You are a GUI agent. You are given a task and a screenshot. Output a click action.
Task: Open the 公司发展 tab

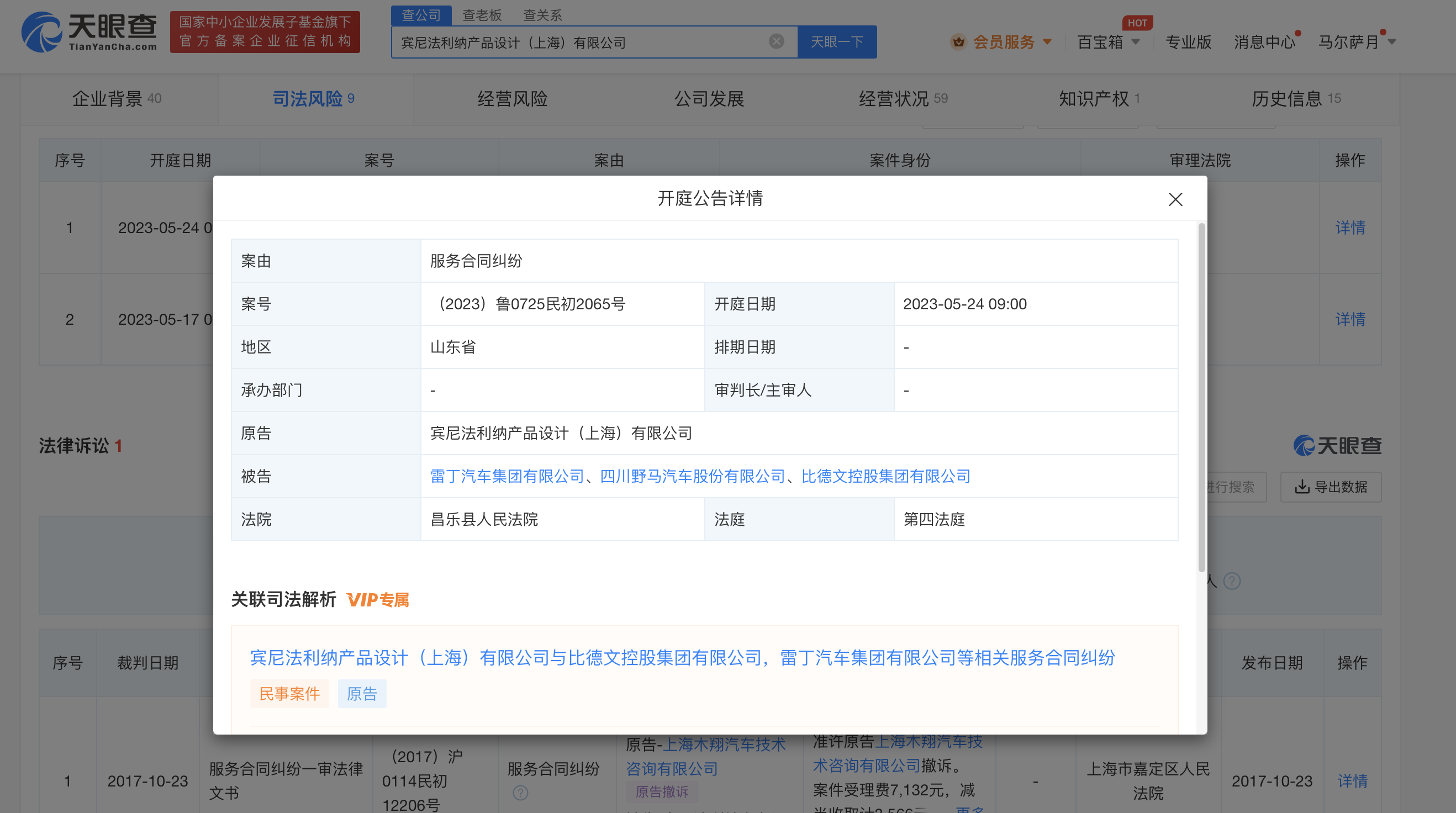click(x=709, y=99)
